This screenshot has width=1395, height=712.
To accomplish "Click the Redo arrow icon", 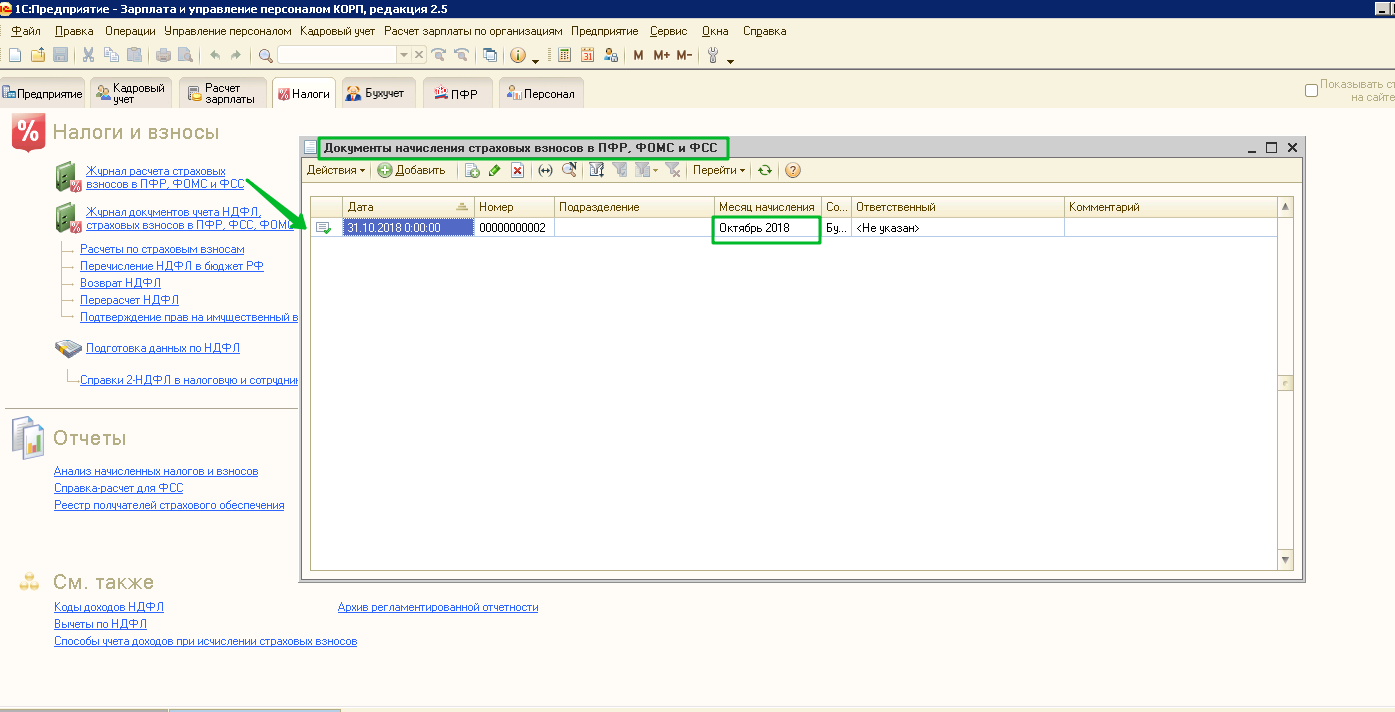I will pyautogui.click(x=236, y=55).
